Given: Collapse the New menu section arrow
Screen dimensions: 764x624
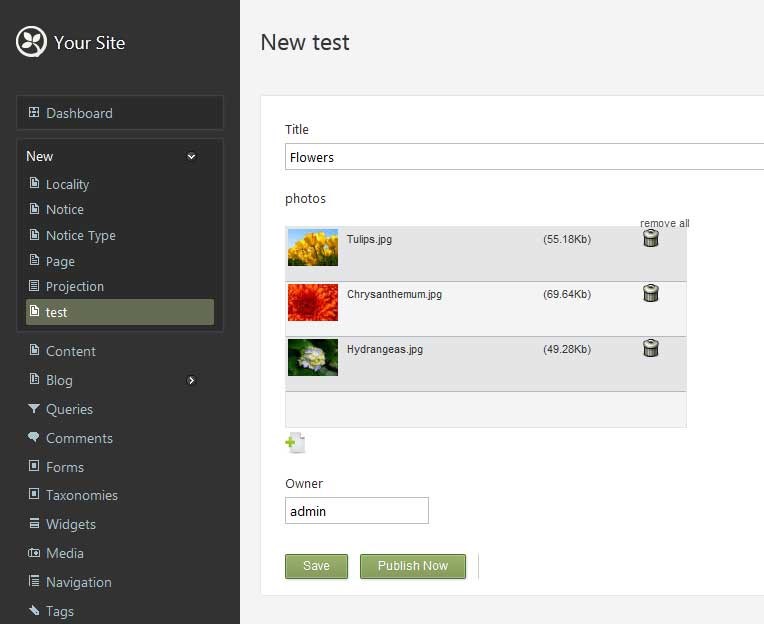Looking at the screenshot, I should coord(191,156).
